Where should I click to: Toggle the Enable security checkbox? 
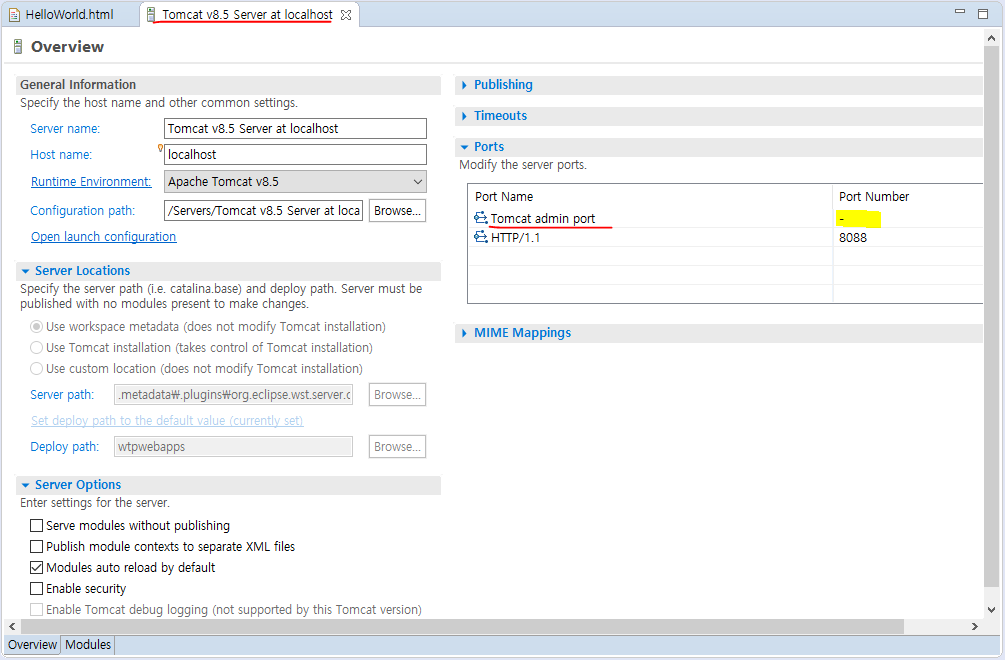click(37, 588)
